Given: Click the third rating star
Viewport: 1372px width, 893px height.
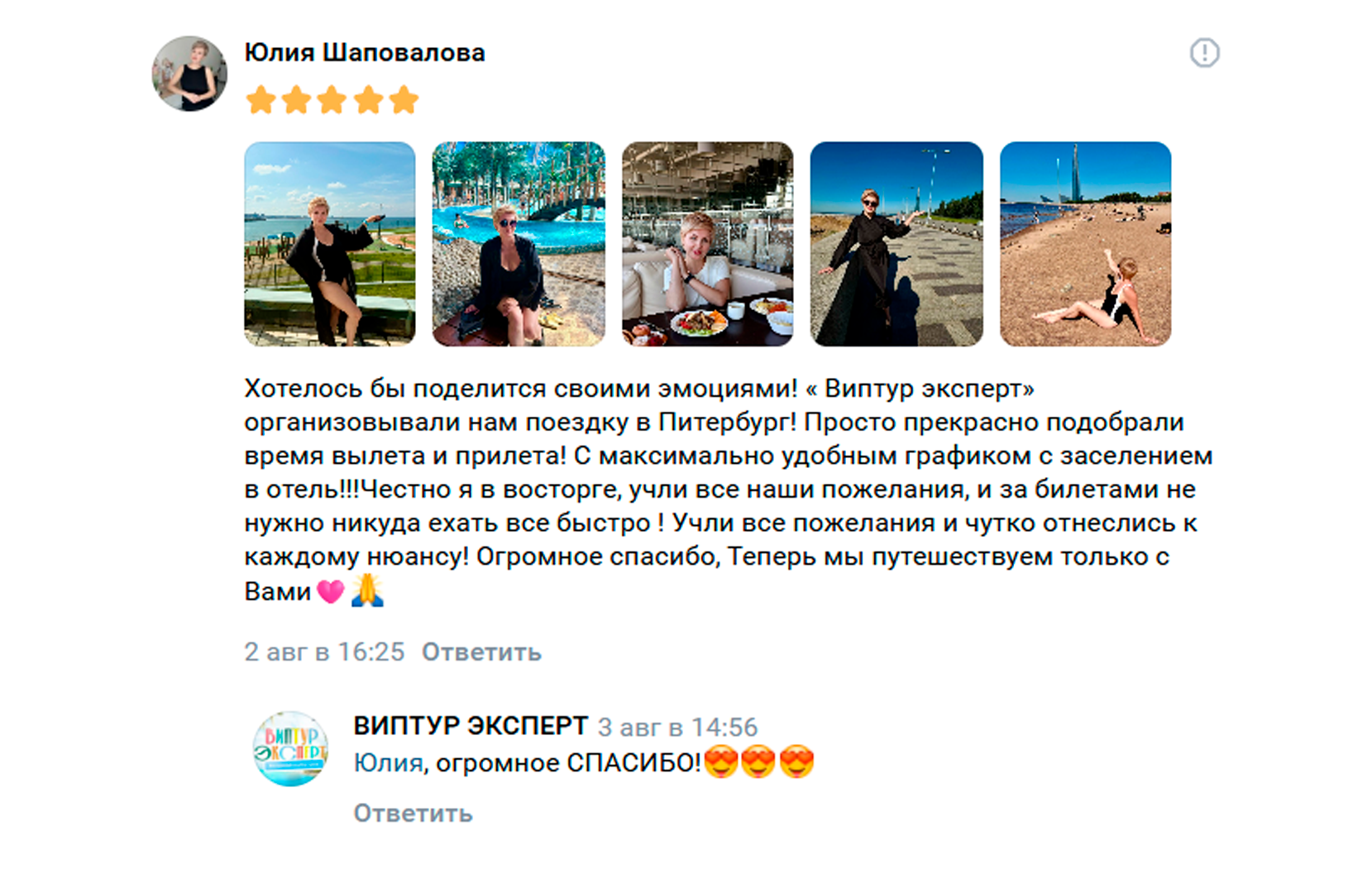Looking at the screenshot, I should (x=332, y=100).
